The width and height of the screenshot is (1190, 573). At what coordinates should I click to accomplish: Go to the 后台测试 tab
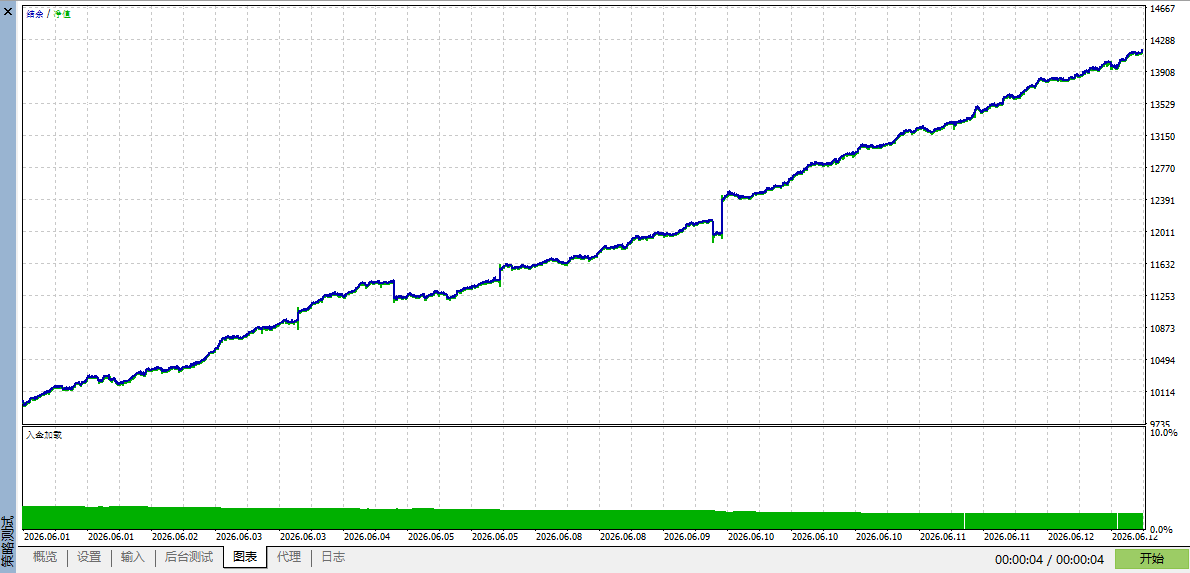[x=189, y=558]
